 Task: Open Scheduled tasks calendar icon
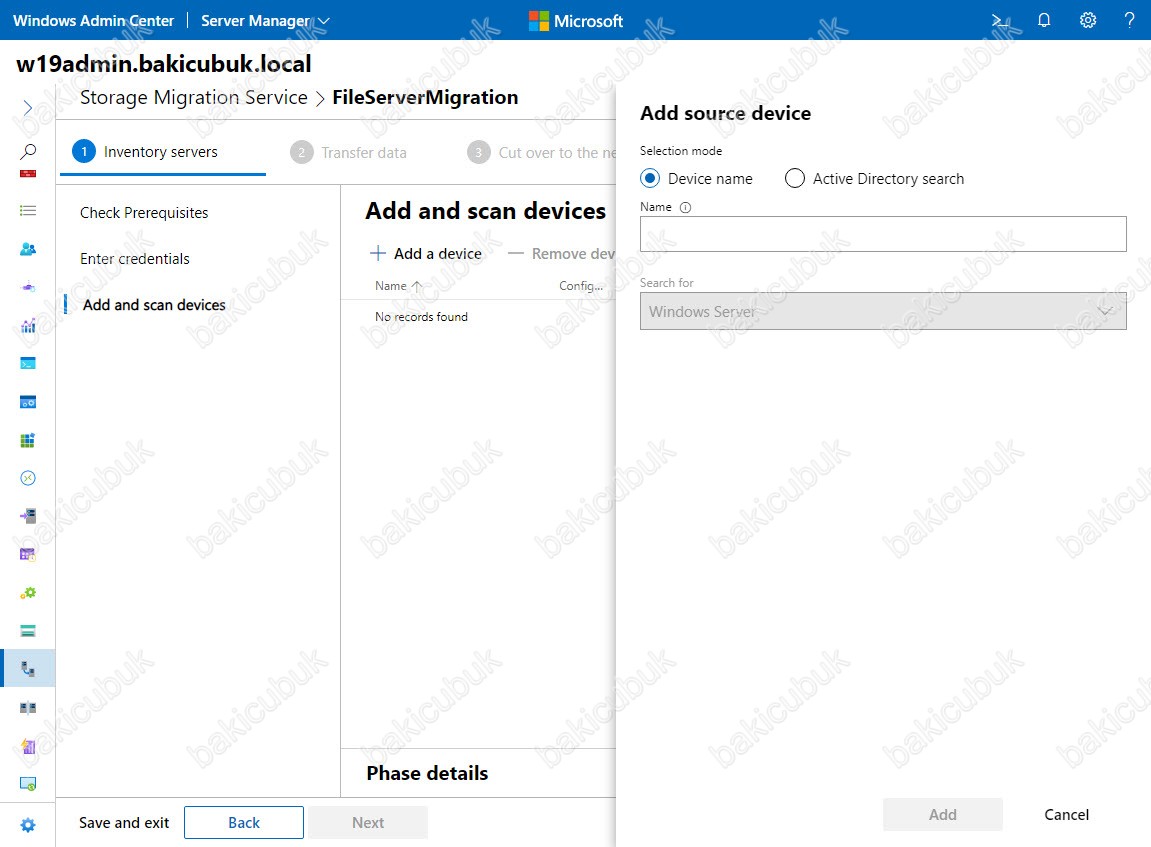click(28, 554)
